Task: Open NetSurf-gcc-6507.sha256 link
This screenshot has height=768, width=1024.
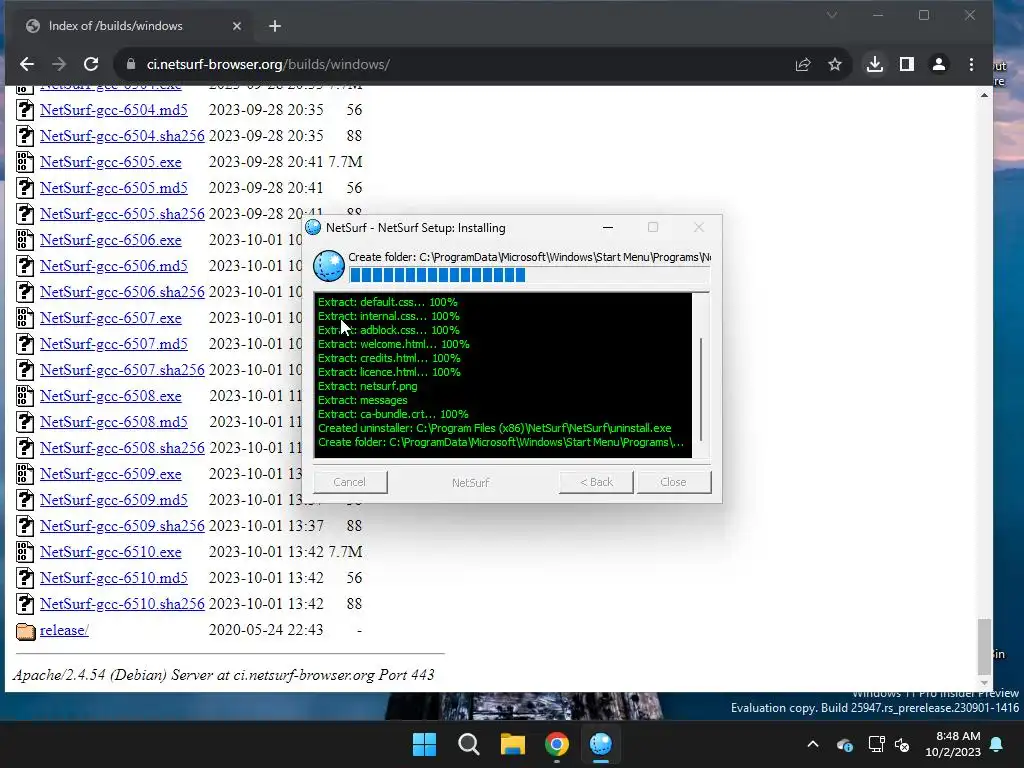Action: coord(122,370)
